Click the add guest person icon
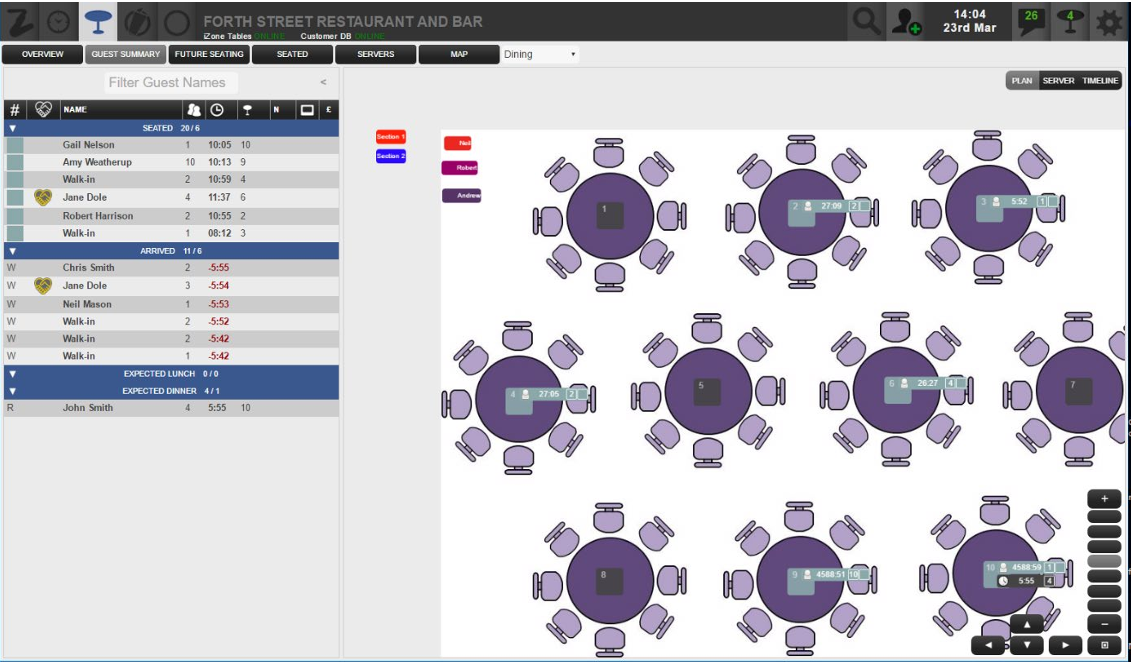 coord(906,21)
